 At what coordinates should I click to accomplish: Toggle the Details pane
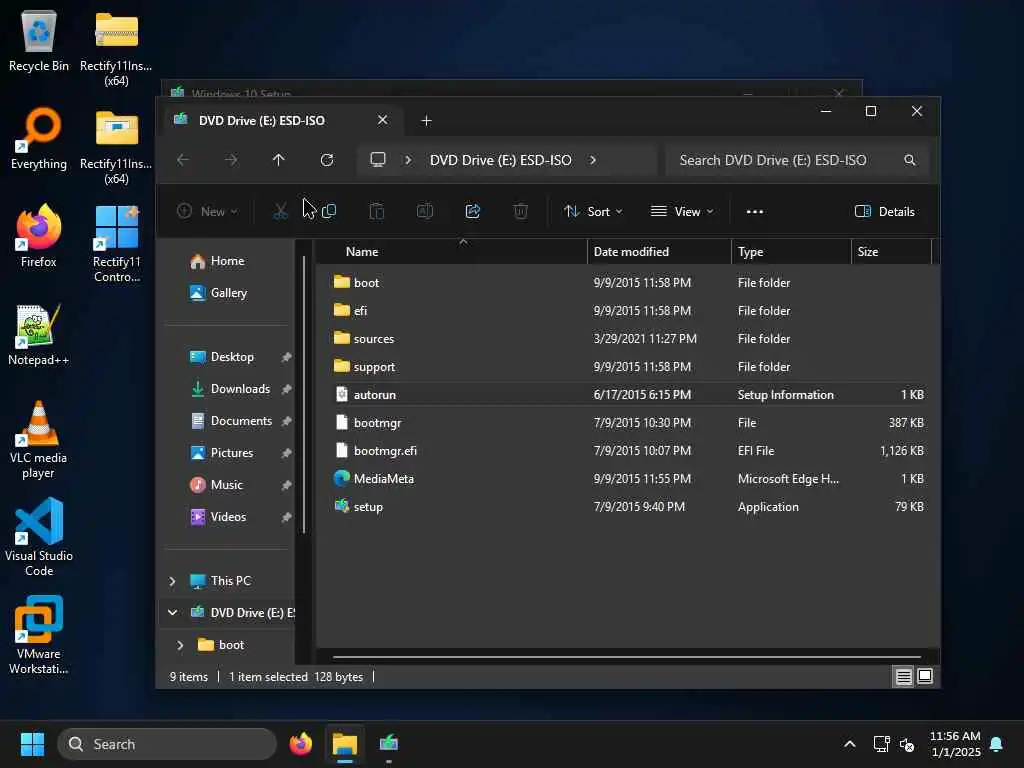884,212
